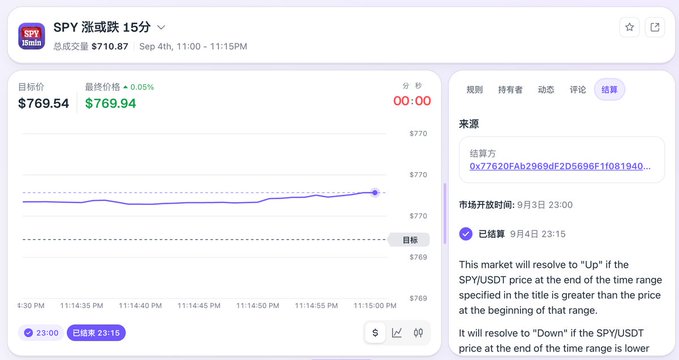Click the 已结算 checkmark icon
This screenshot has height=360, width=679.
click(466, 234)
